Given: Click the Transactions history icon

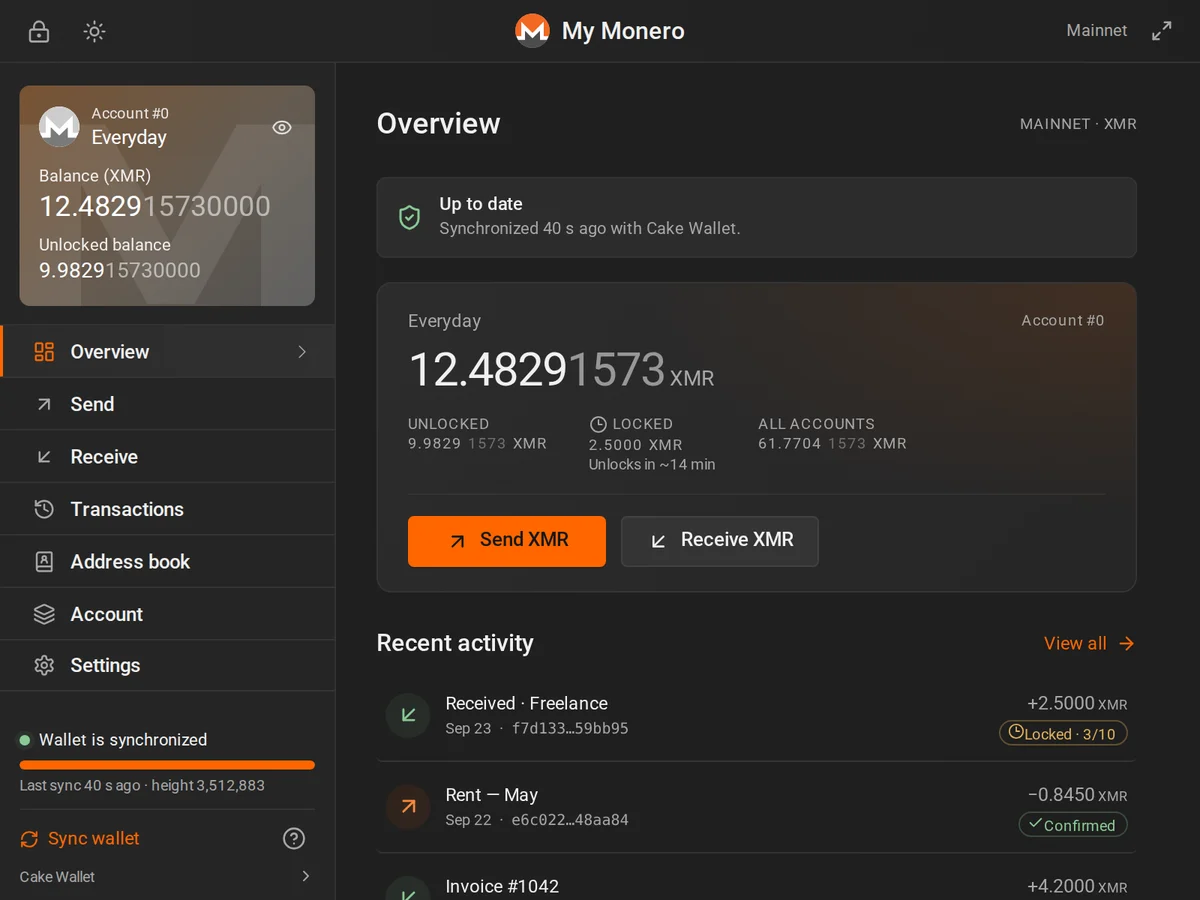Looking at the screenshot, I should pyautogui.click(x=44, y=509).
